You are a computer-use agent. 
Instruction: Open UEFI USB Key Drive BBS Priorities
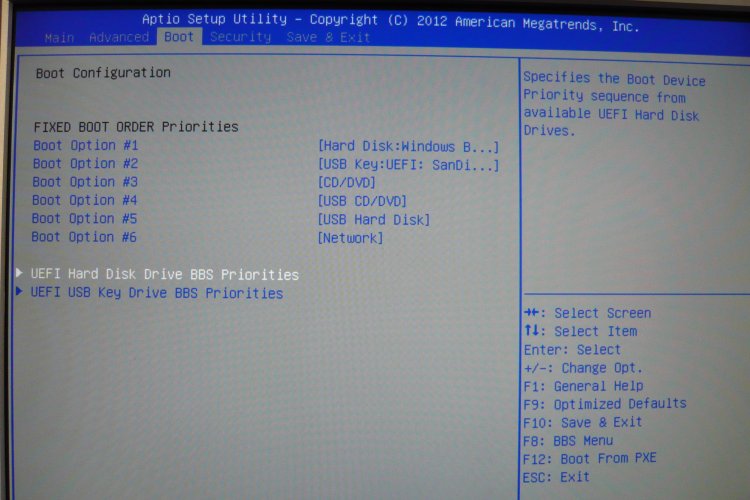tap(157, 293)
